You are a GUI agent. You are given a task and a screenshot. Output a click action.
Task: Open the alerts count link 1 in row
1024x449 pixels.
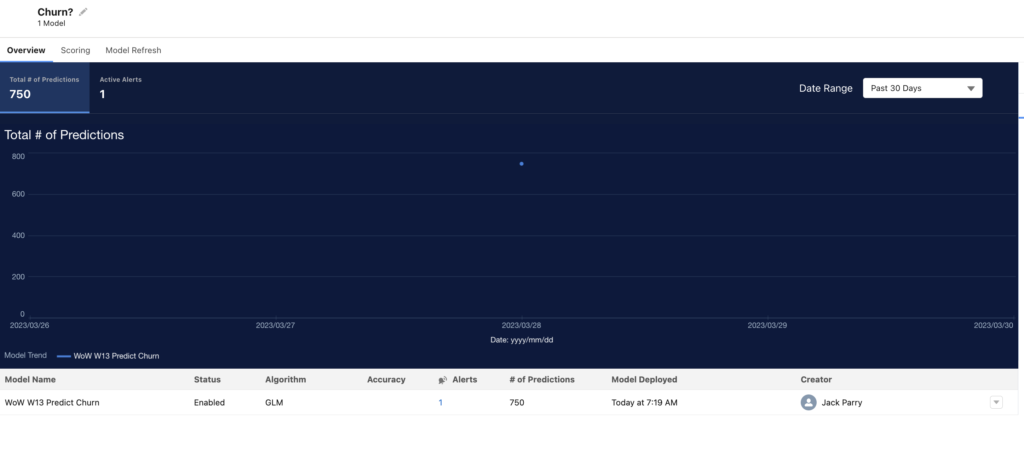tap(440, 403)
